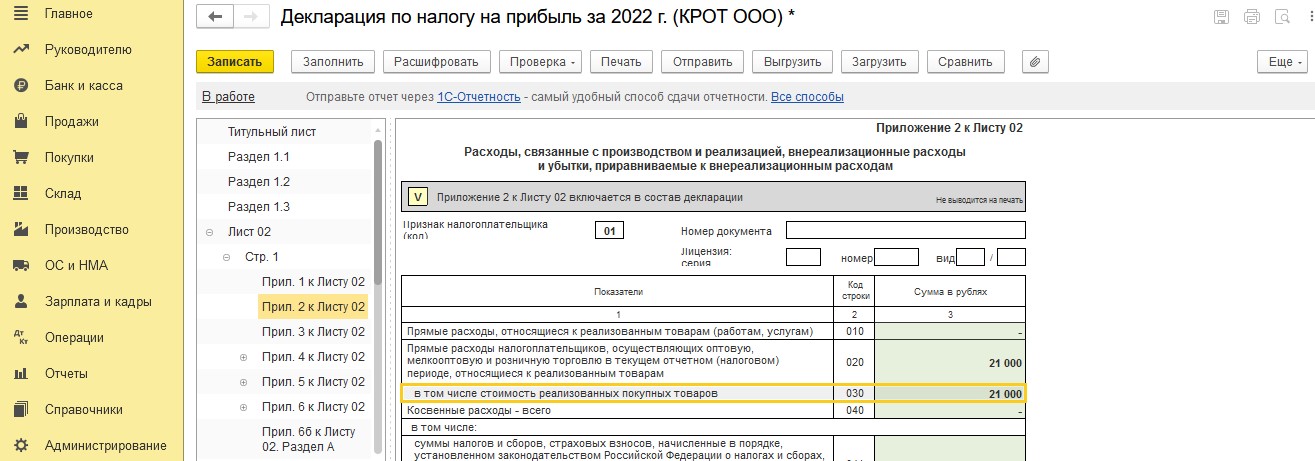Click the Операции Дт/Кт icon
This screenshot has height=461, width=1315.
[20, 337]
